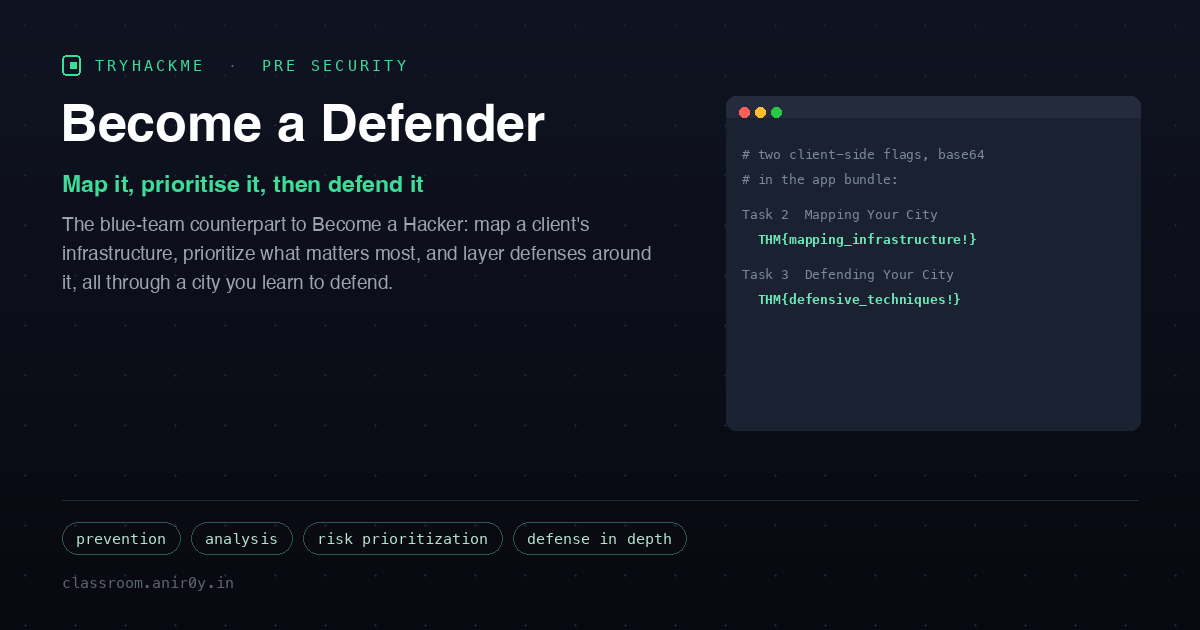1200x630 pixels.
Task: Click the yellow window dot in terminal
Action: coord(760,112)
